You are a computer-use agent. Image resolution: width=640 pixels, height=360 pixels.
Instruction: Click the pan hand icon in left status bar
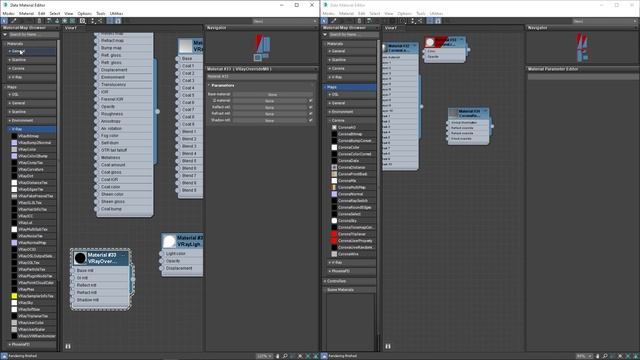(278, 356)
